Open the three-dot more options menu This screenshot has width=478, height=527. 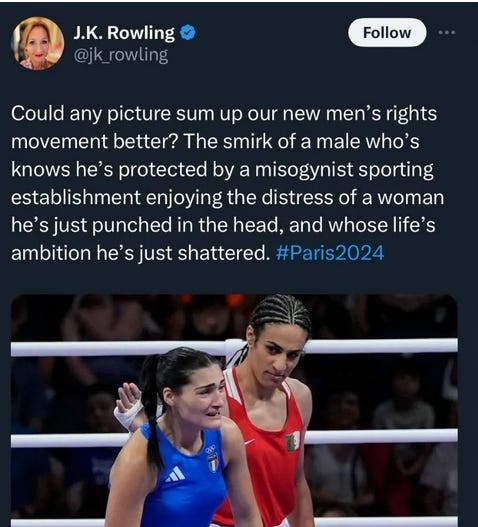click(447, 32)
